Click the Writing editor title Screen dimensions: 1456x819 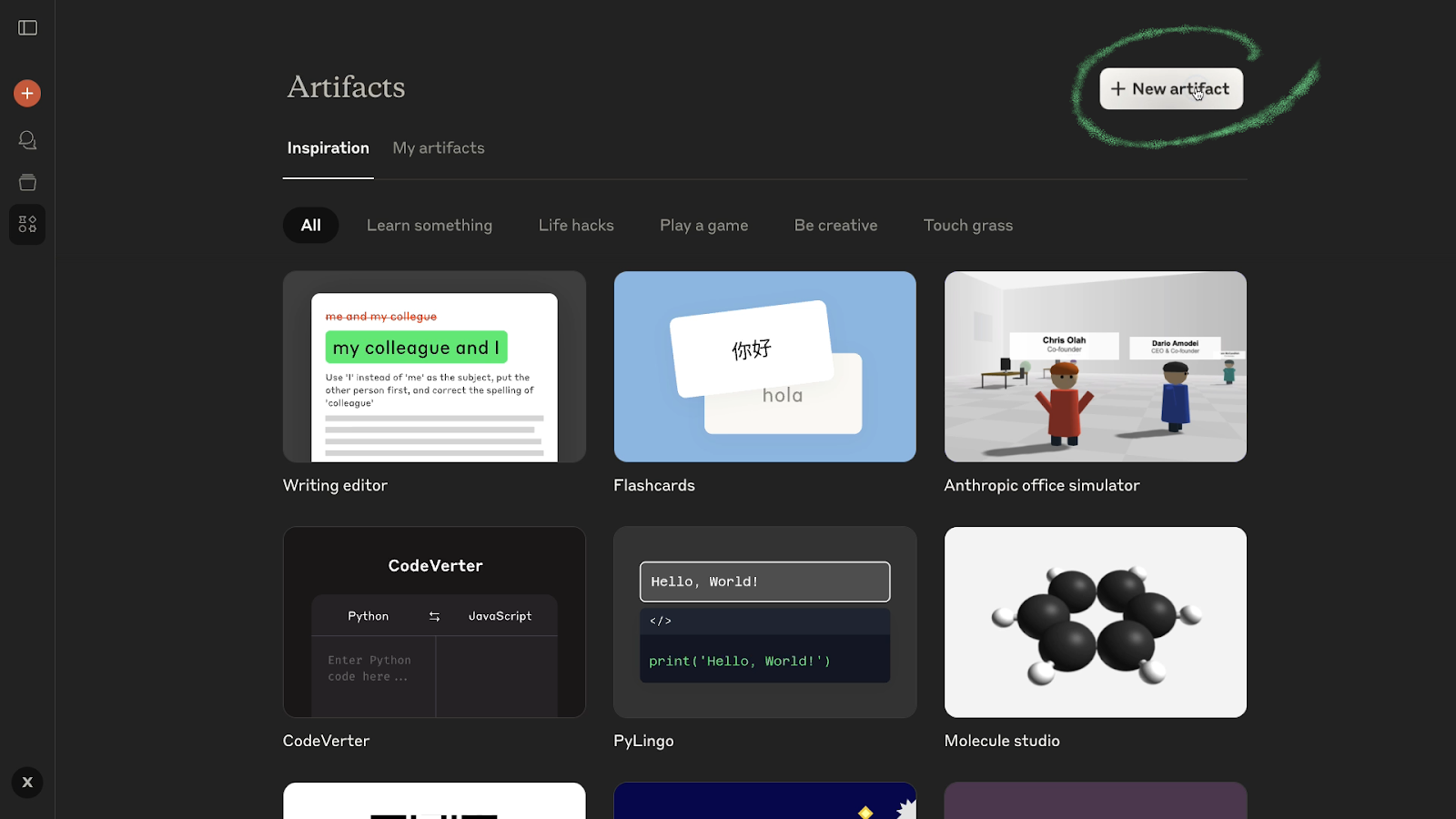pyautogui.click(x=335, y=486)
